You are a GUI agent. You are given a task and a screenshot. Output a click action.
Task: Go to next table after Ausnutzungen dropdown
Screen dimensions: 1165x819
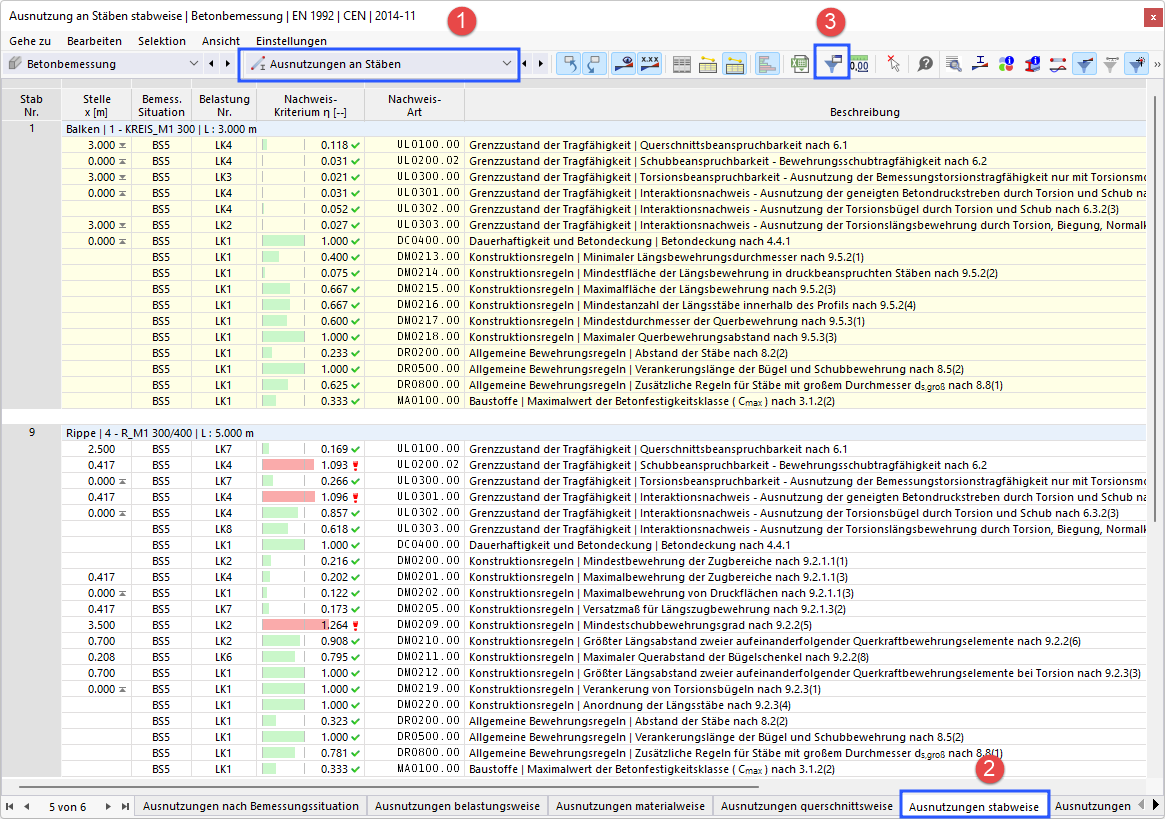click(541, 64)
